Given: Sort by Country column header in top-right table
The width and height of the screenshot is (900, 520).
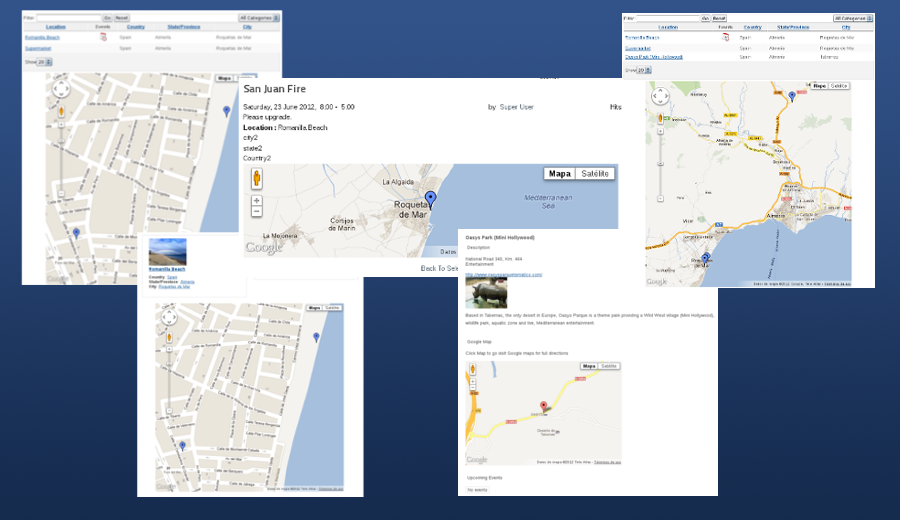Looking at the screenshot, I should [x=753, y=27].
